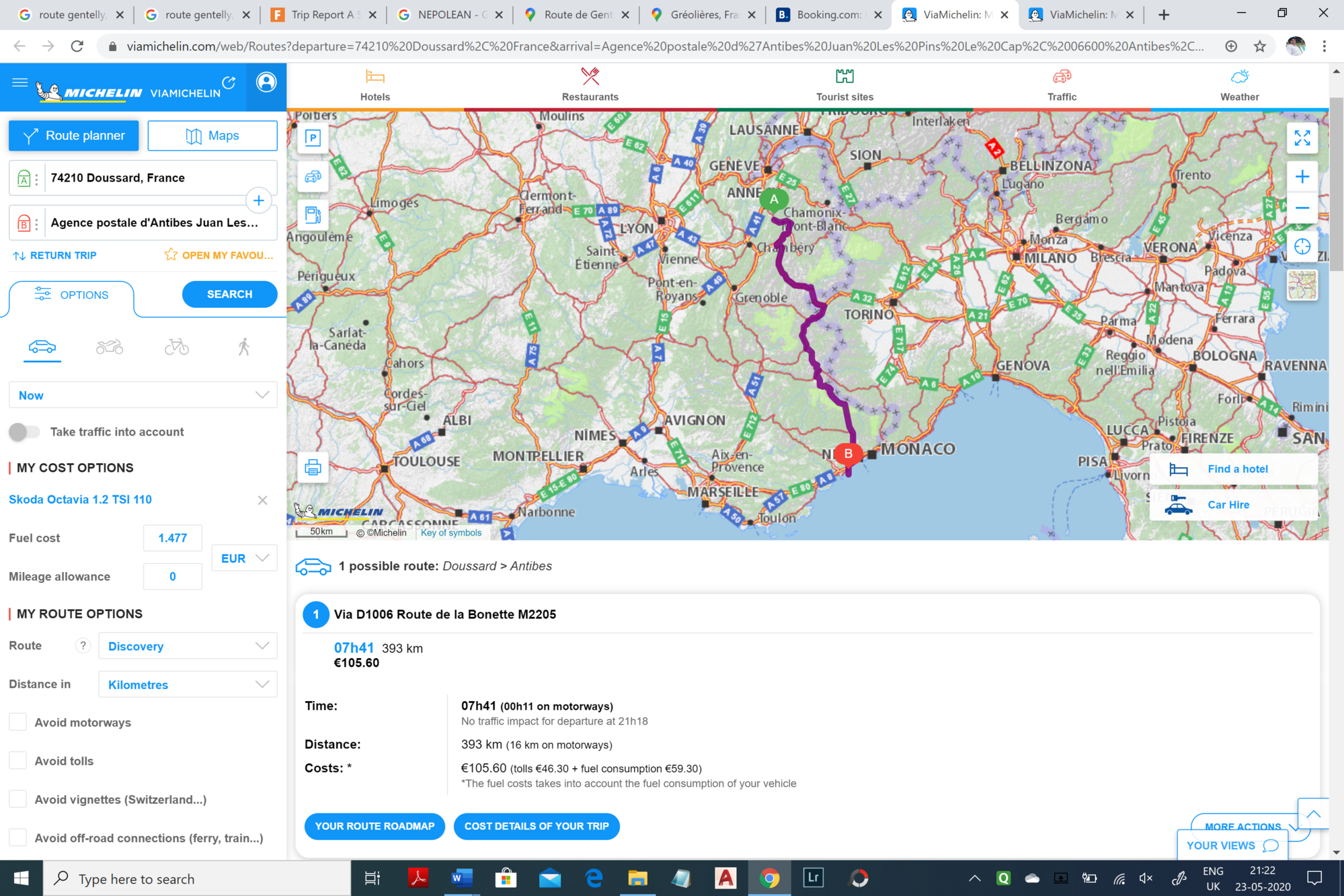Image resolution: width=1344 pixels, height=896 pixels.
Task: Add a waypoint with plus button
Action: 258,200
